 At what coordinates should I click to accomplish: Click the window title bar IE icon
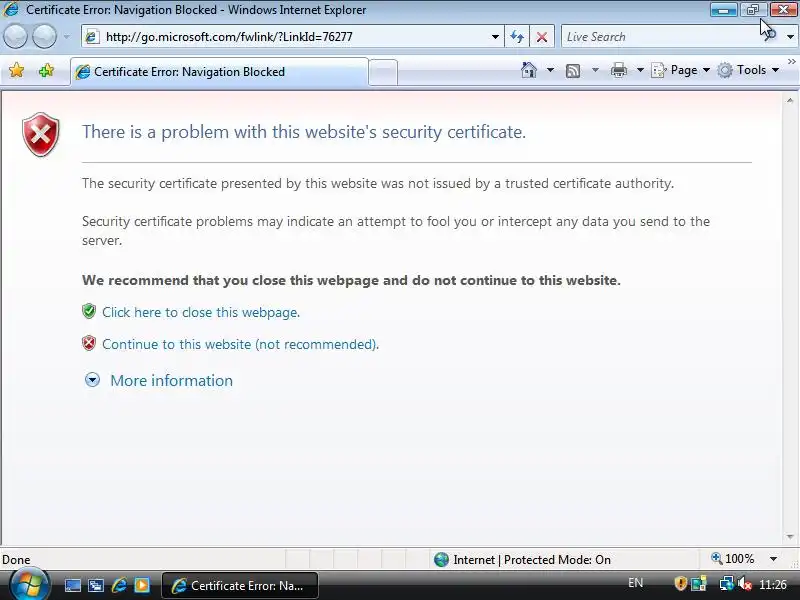(11, 10)
